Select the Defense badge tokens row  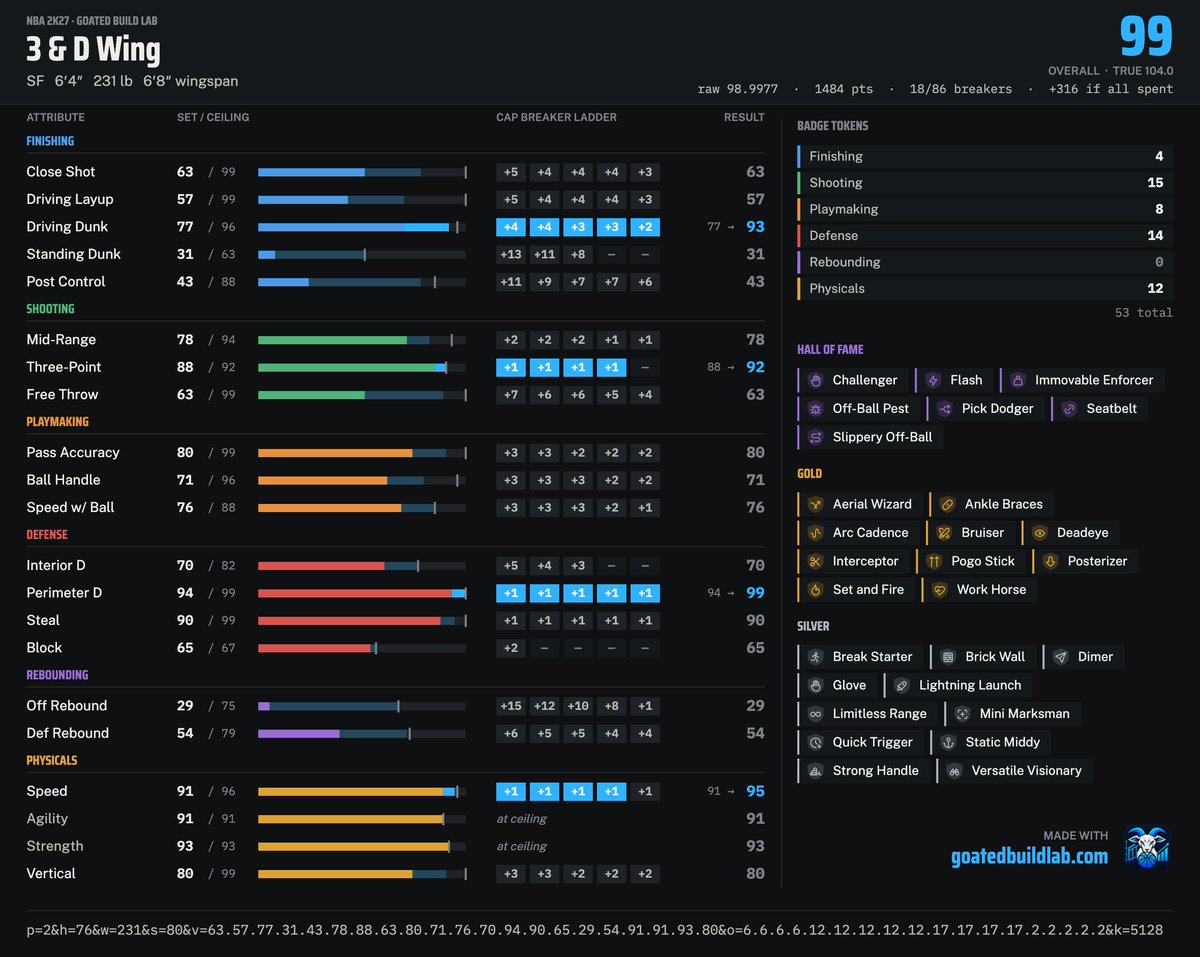[985, 236]
